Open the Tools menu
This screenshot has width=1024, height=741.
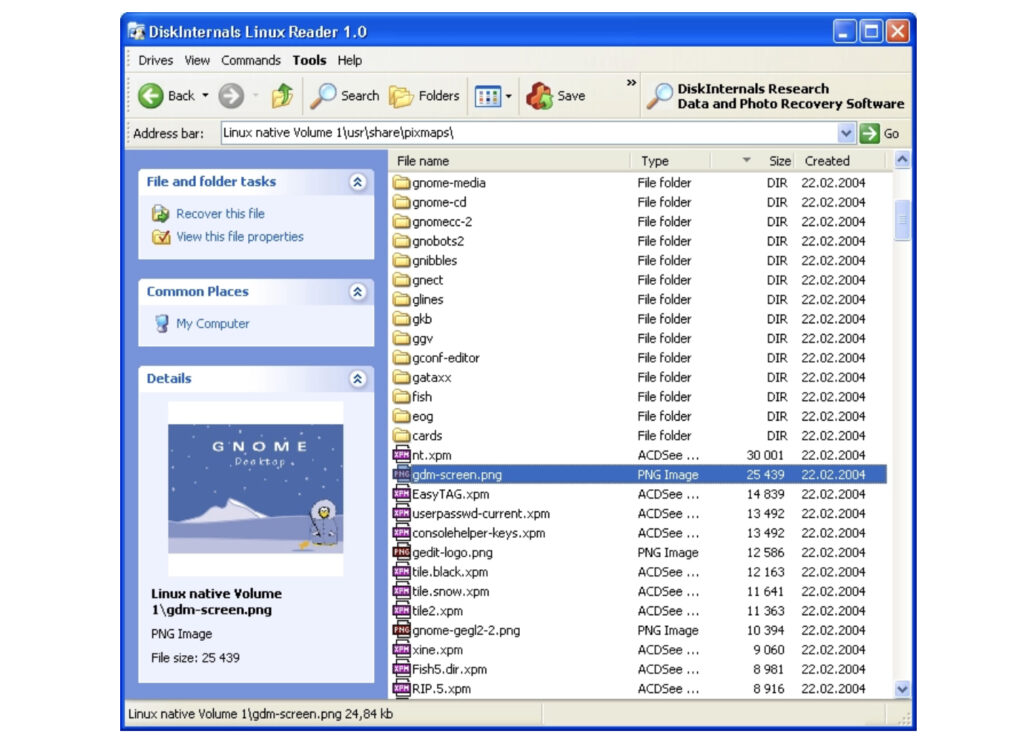309,60
